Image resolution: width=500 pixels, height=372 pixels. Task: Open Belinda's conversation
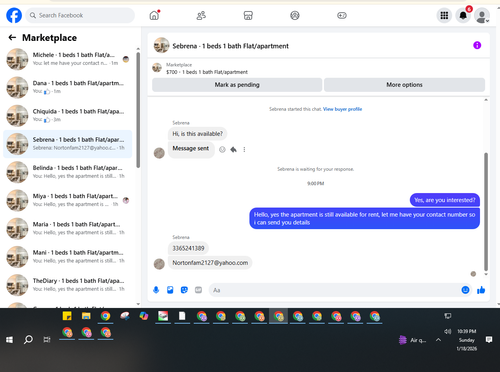tap(68, 172)
